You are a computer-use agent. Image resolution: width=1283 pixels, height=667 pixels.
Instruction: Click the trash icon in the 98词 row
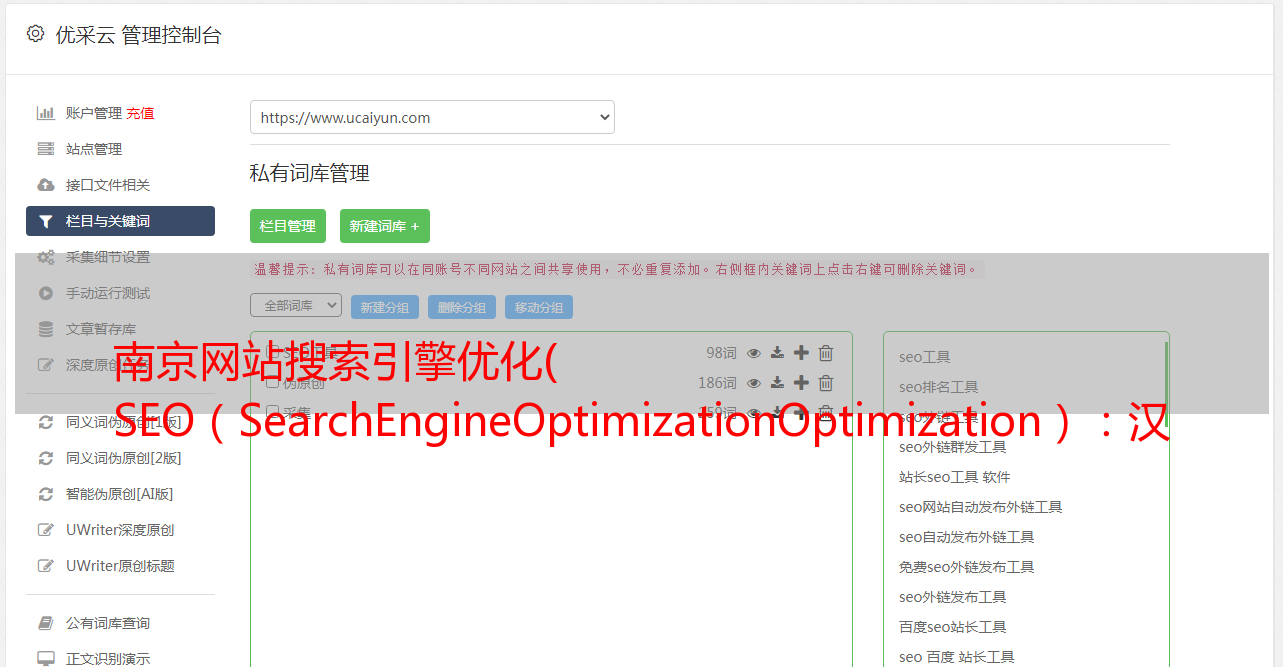pos(826,353)
